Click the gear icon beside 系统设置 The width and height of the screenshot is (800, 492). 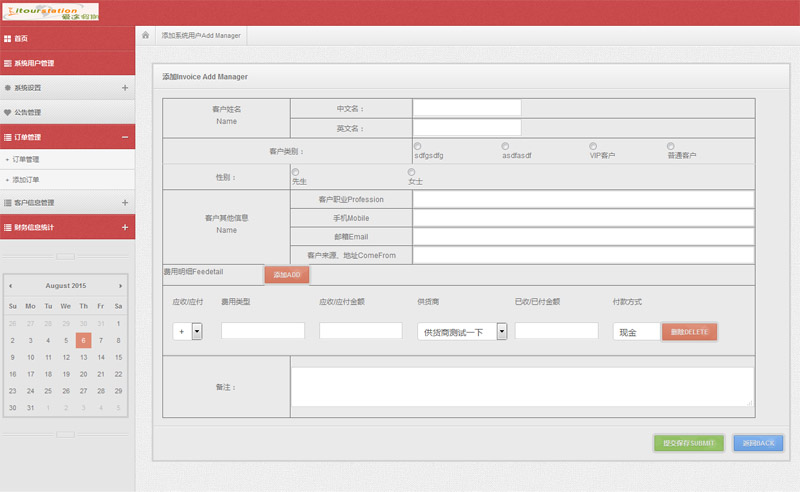(x=8, y=88)
